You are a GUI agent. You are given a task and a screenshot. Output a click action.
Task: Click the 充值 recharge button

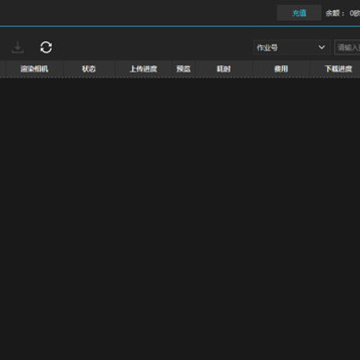tap(299, 13)
